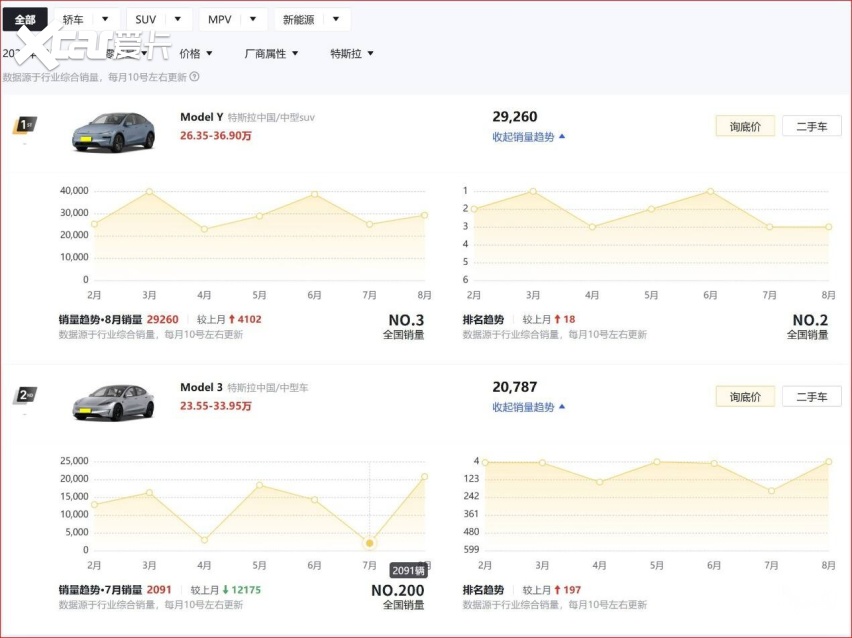The height and width of the screenshot is (638, 852).
Task: Click the Model 3 decrease value 12175
Action: point(246,590)
